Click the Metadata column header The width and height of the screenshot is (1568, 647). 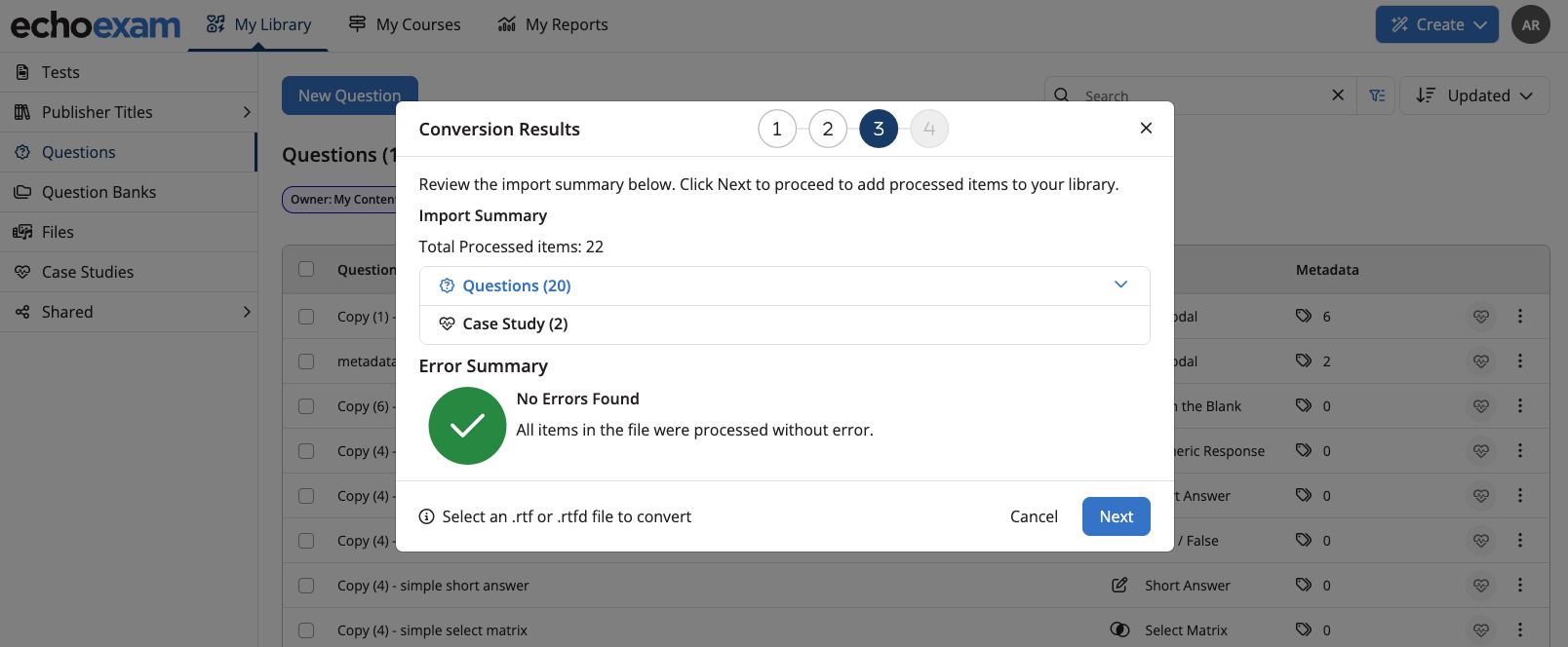[x=1326, y=270]
